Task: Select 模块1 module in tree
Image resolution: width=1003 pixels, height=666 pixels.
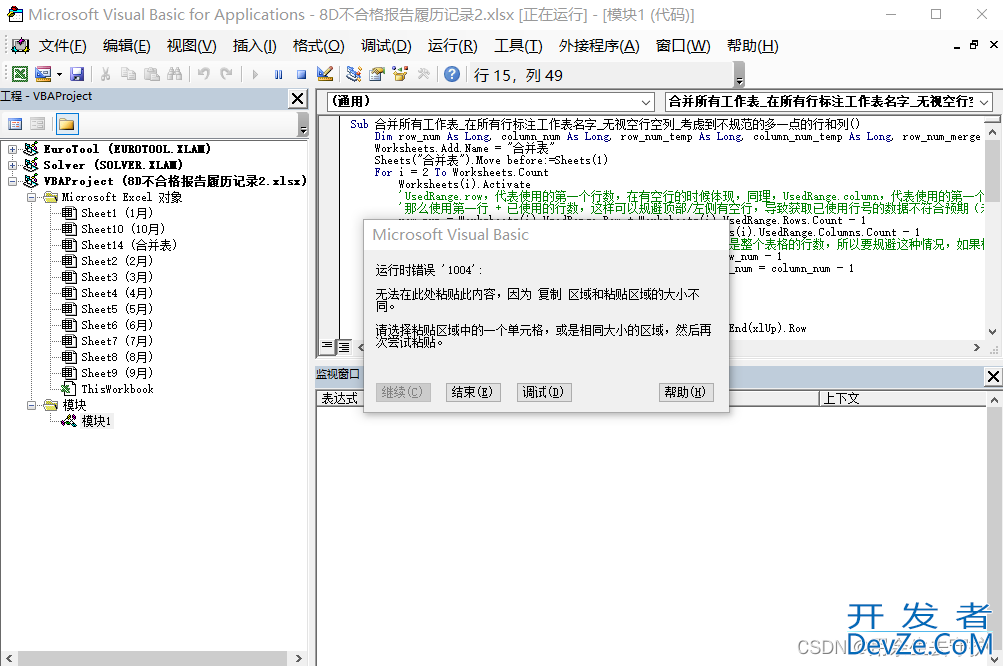Action: pos(97,421)
